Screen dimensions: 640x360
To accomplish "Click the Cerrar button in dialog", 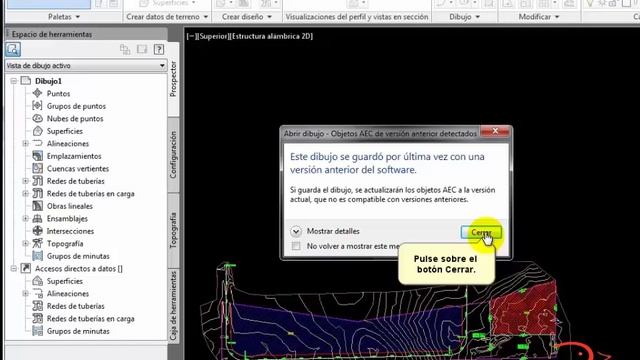I will [481, 232].
